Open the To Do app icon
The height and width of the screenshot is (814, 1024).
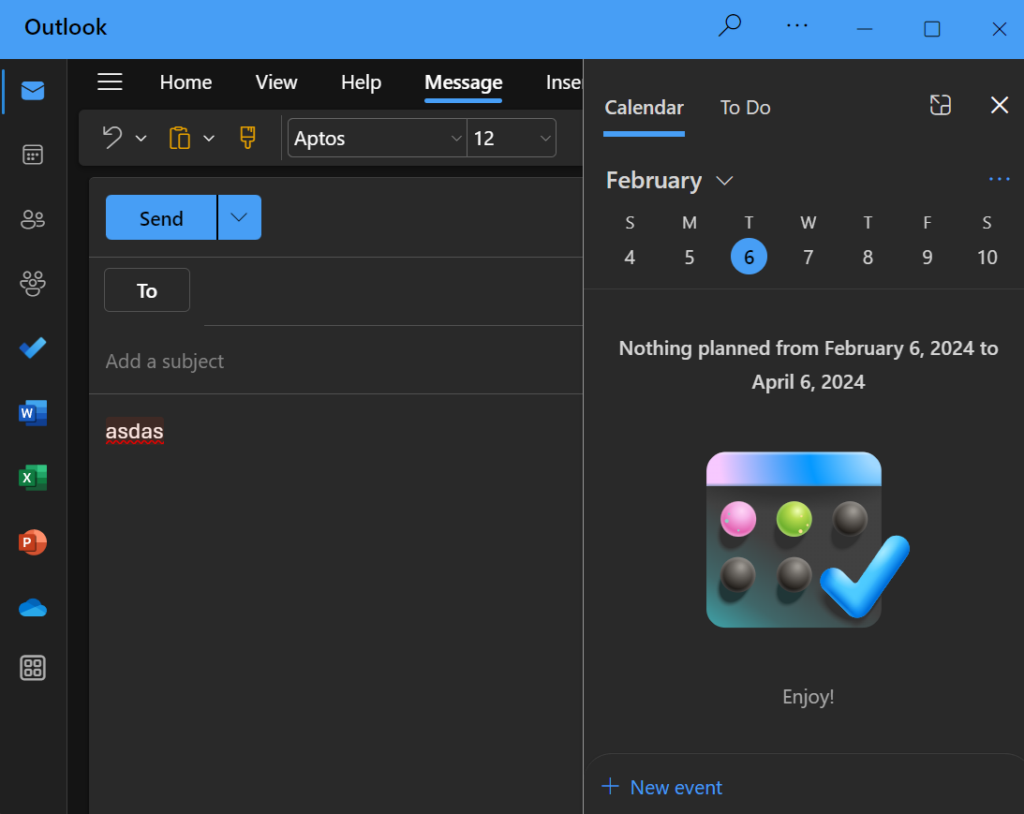point(32,348)
